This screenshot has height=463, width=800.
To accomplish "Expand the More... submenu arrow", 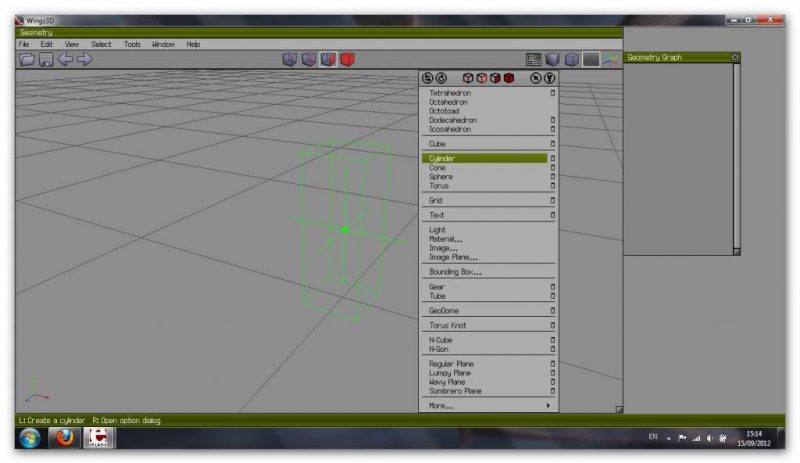I will [548, 406].
